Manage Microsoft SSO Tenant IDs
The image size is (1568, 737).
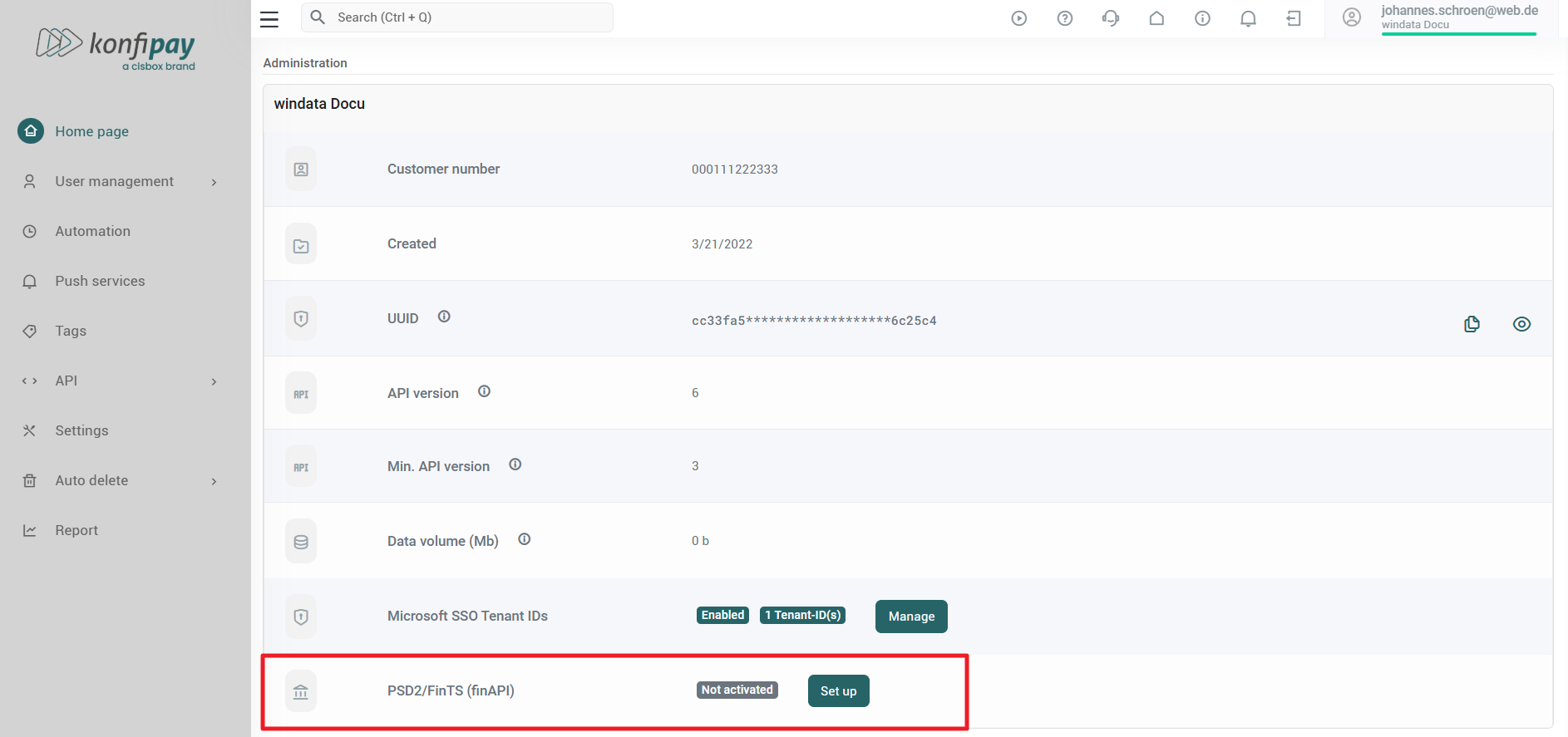coord(911,617)
